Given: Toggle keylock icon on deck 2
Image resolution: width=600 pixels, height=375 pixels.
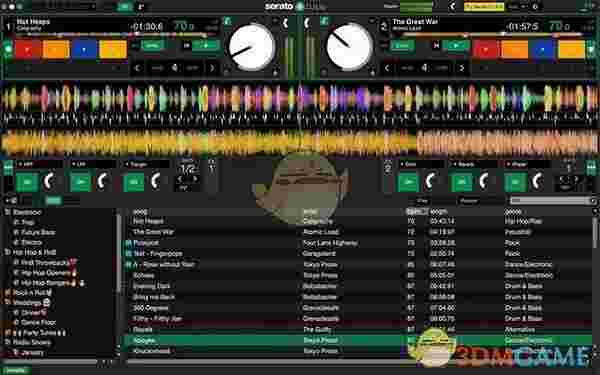Looking at the screenshot, I should [324, 21].
